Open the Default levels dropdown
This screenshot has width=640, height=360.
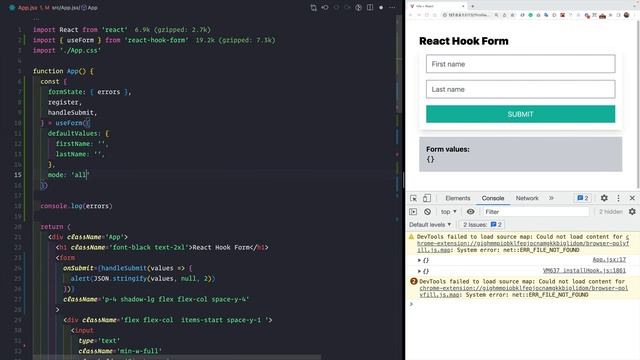coord(430,224)
